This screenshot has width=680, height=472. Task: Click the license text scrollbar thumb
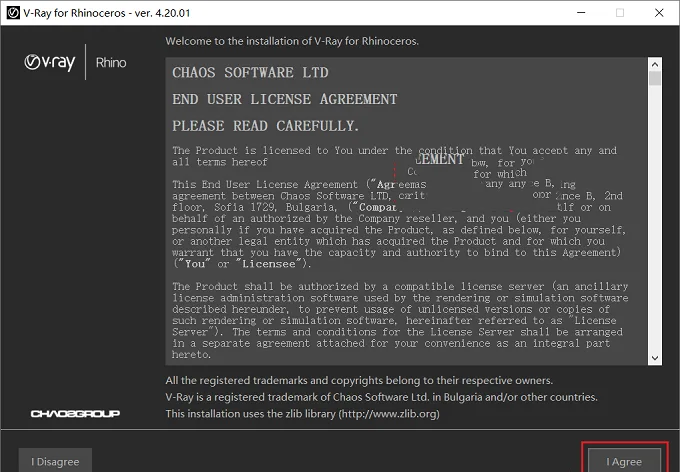point(655,79)
